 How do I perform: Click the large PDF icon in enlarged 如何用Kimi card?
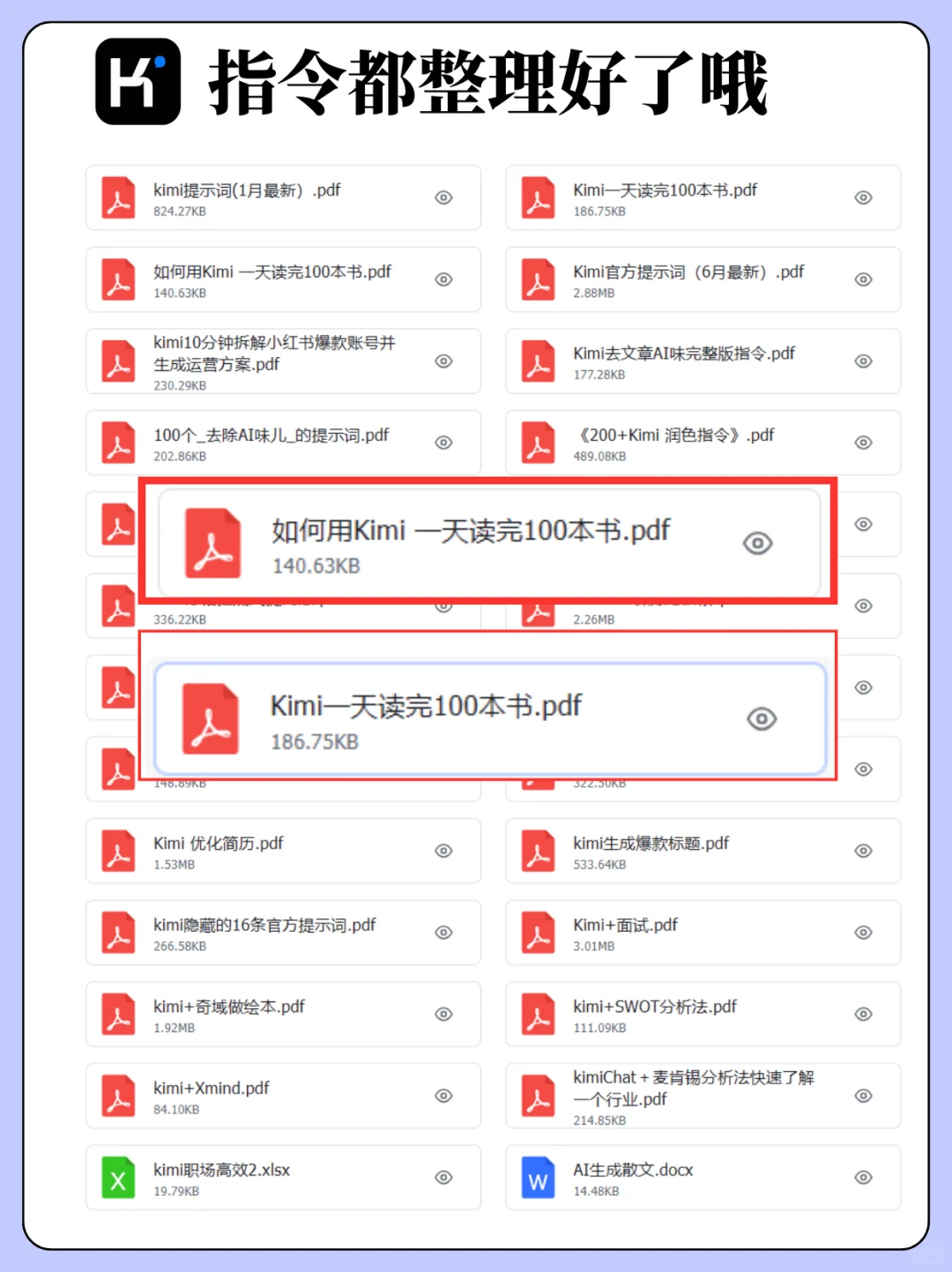click(x=212, y=543)
